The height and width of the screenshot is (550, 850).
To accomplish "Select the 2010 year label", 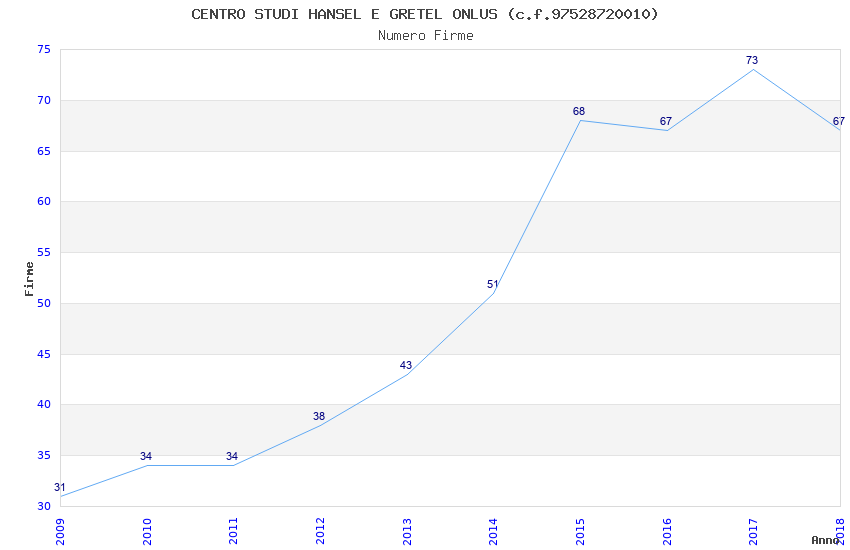I will 147,532.
